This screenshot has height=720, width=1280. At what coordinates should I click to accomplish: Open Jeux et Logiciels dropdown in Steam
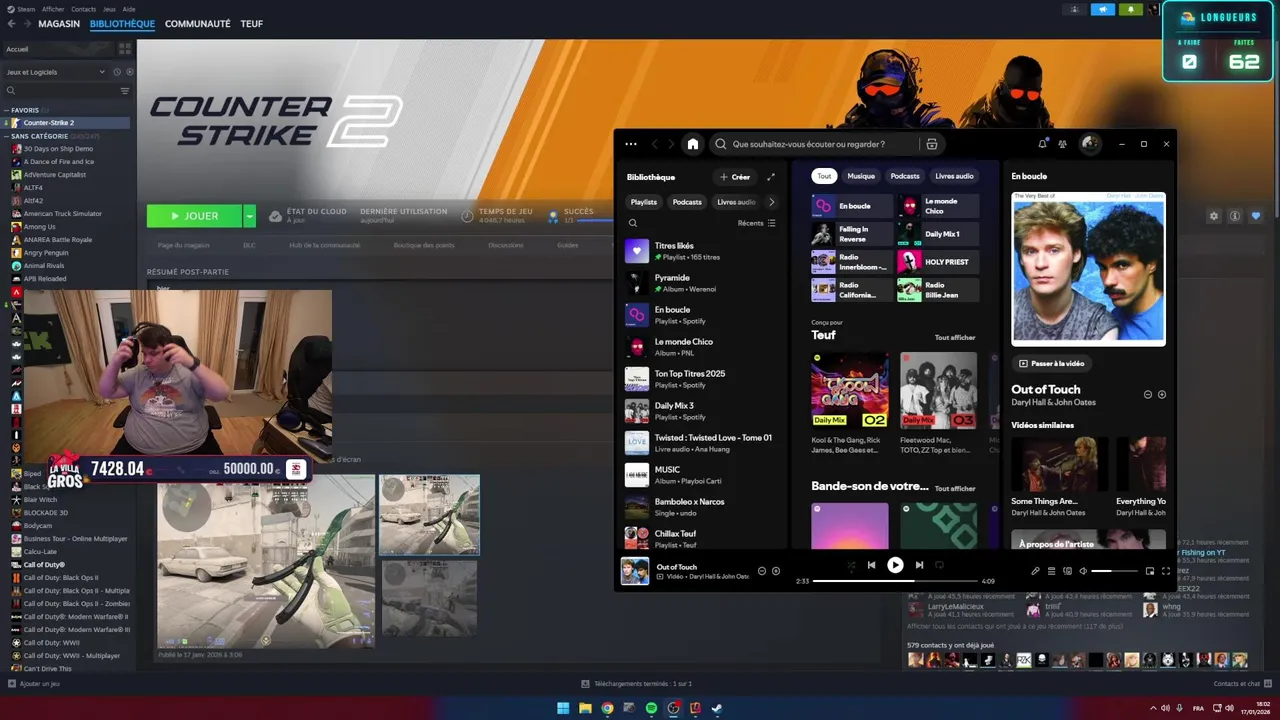point(54,72)
